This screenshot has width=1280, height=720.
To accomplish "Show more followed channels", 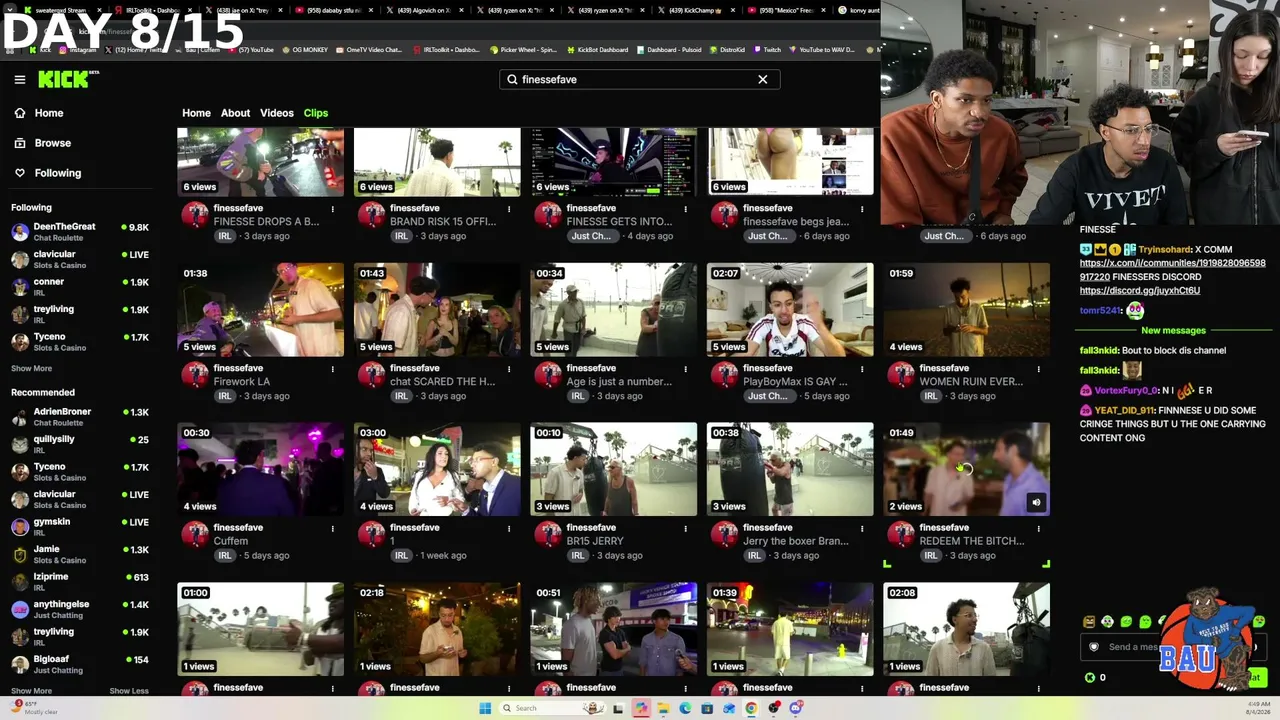I will pos(31,368).
